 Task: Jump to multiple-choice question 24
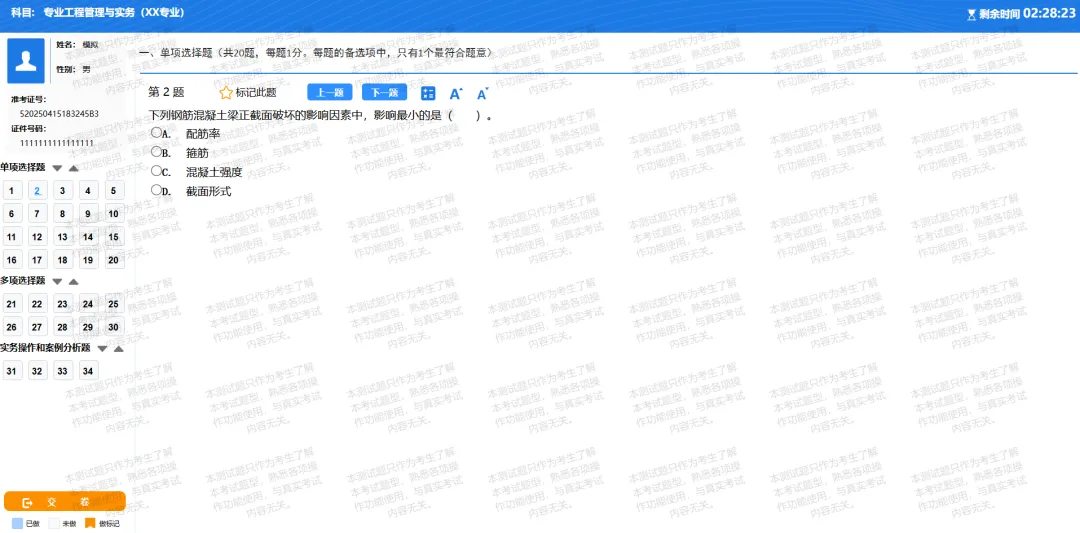[x=87, y=304]
